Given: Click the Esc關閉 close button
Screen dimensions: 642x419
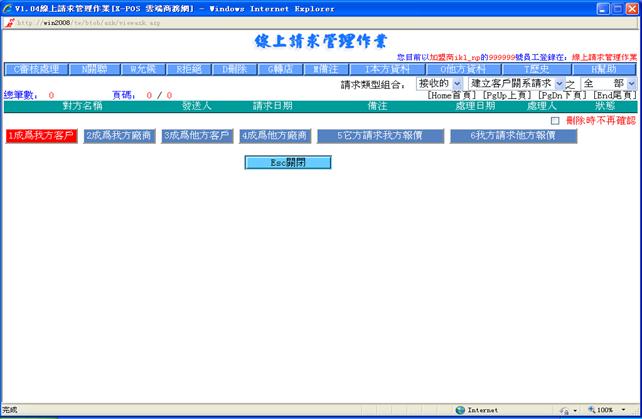Looking at the screenshot, I should tap(288, 162).
